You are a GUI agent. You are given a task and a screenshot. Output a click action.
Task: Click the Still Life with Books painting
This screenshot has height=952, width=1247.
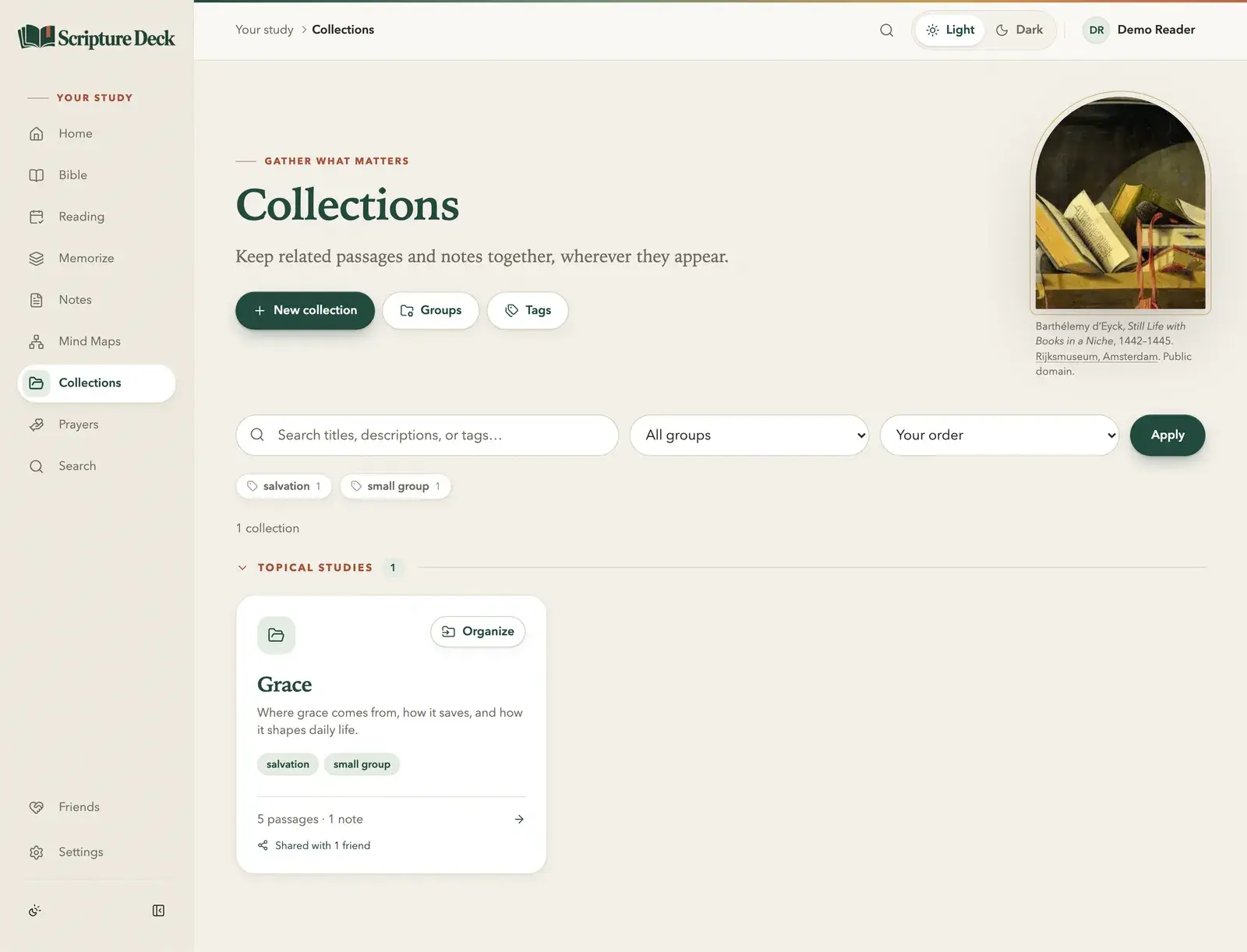tap(1120, 203)
